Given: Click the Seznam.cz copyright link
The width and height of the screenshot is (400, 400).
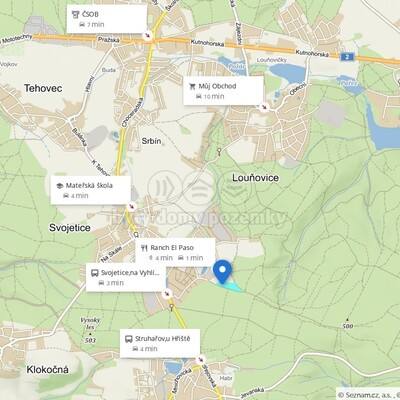Looking at the screenshot, I should (368, 395).
